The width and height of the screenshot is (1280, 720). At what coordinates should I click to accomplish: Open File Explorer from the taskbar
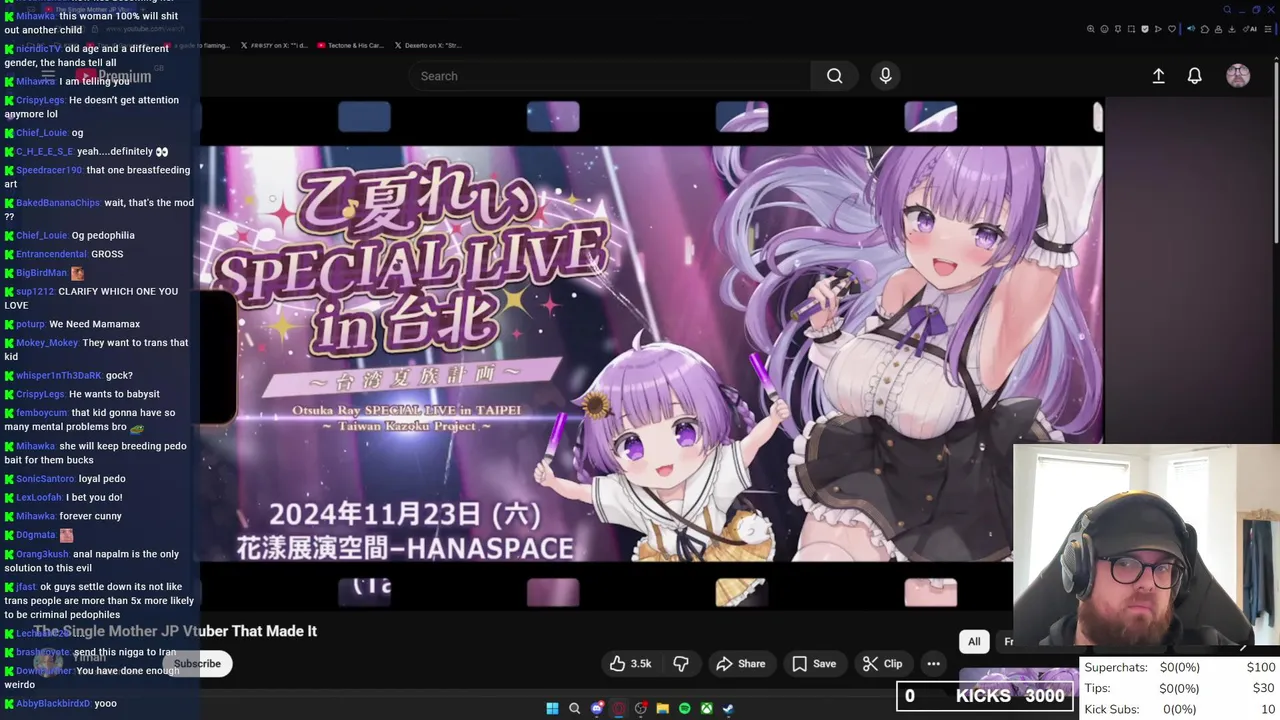(663, 708)
